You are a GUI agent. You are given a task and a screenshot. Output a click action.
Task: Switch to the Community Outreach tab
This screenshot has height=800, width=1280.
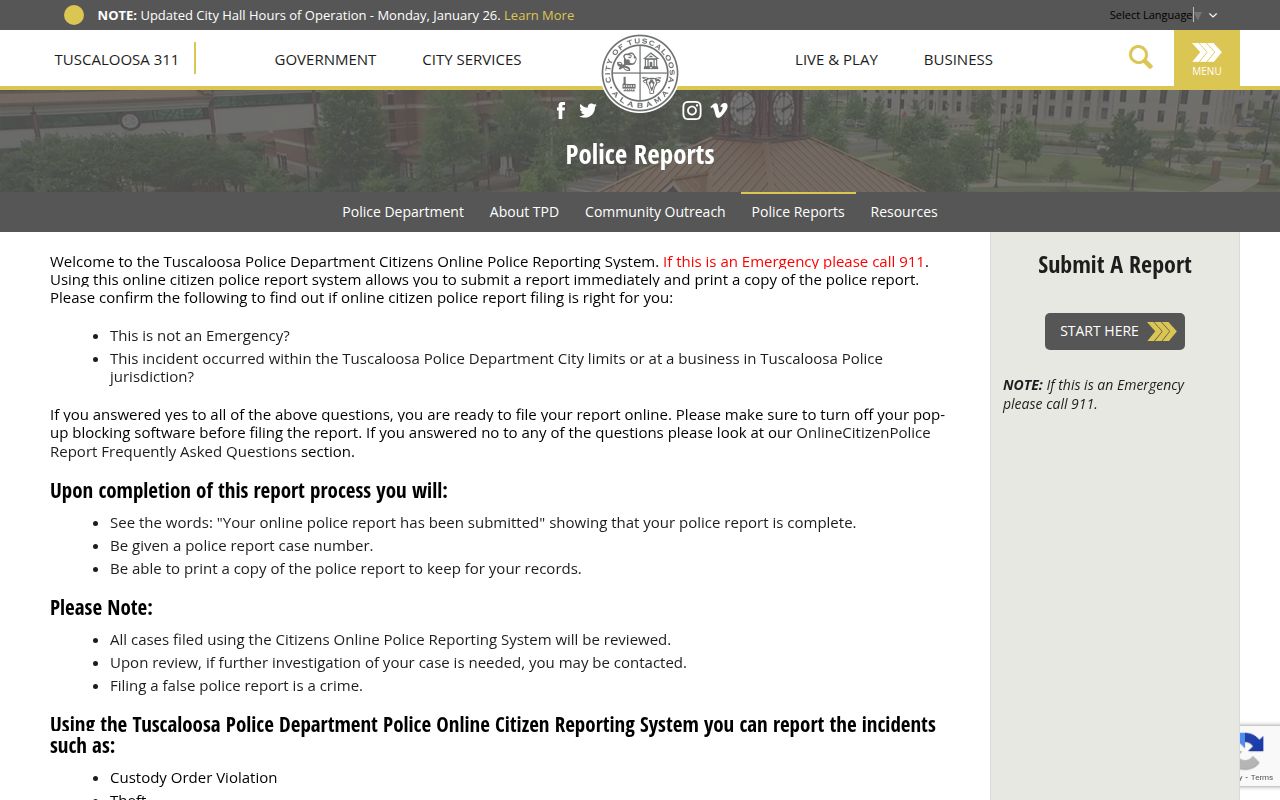655,212
